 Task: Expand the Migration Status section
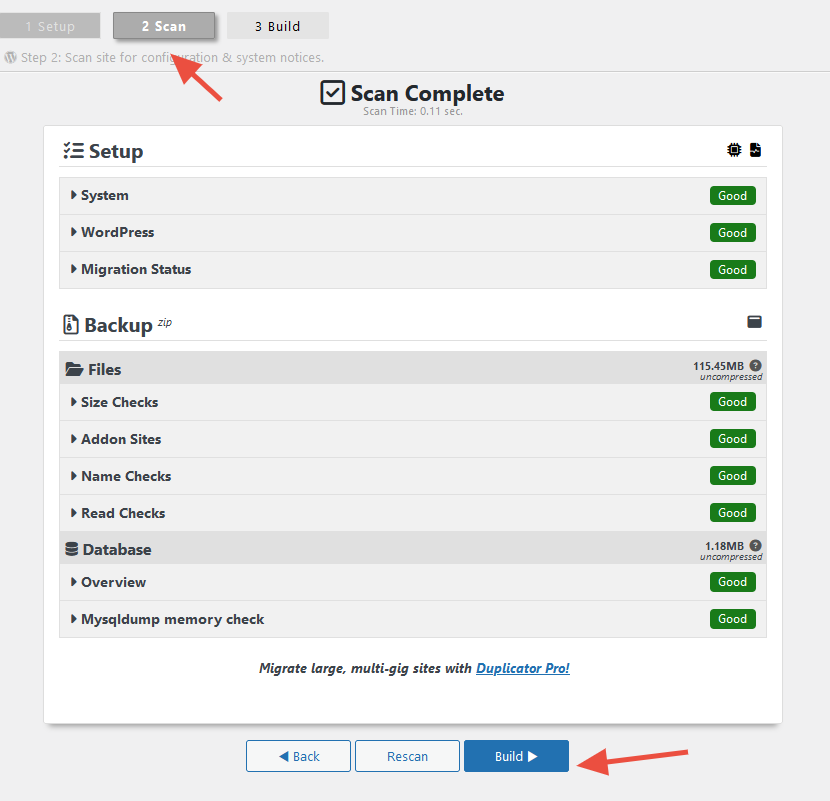pyautogui.click(x=135, y=269)
